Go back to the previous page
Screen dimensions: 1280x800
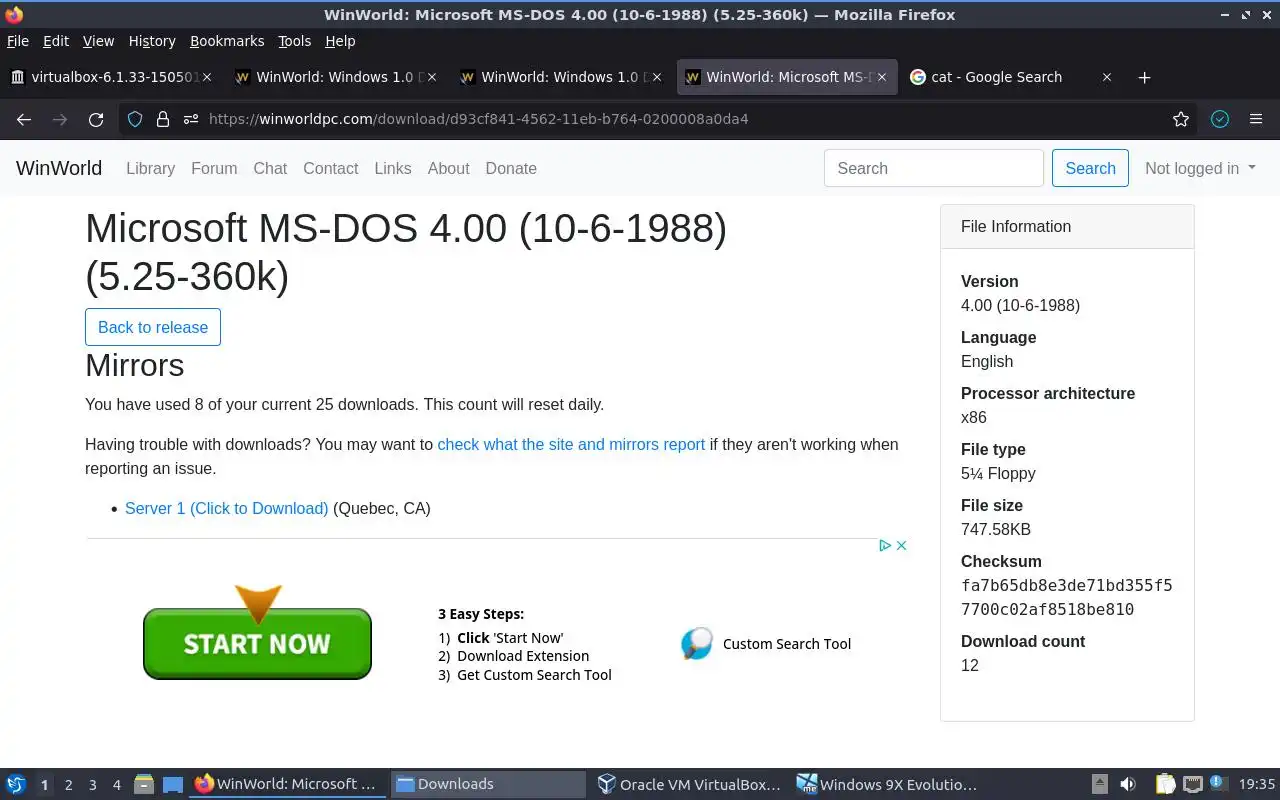[24, 119]
